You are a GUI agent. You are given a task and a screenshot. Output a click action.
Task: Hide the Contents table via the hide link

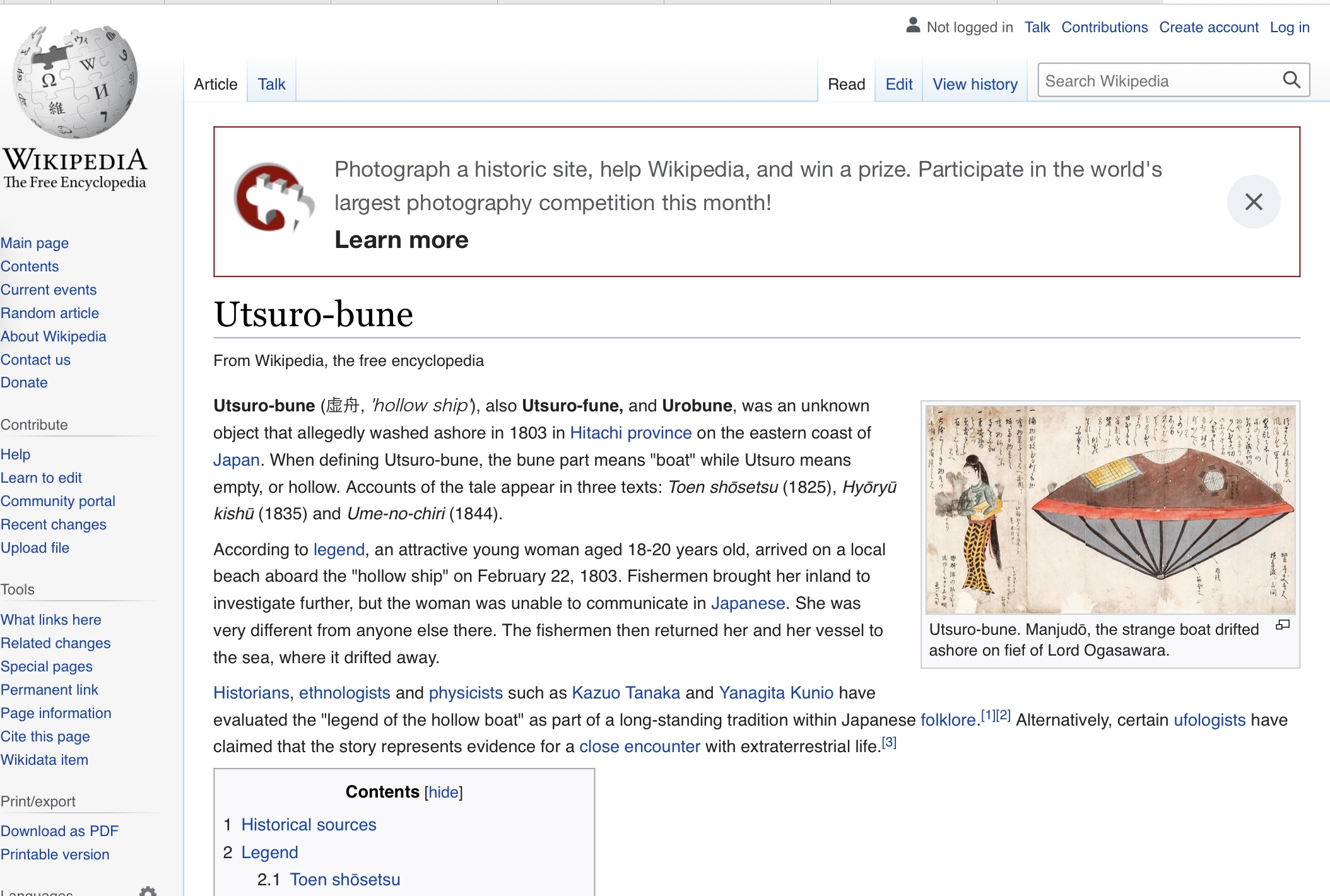coord(444,792)
